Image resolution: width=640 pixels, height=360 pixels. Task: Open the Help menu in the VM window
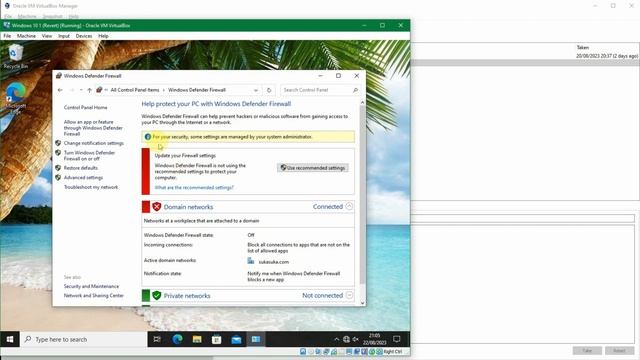(103, 36)
